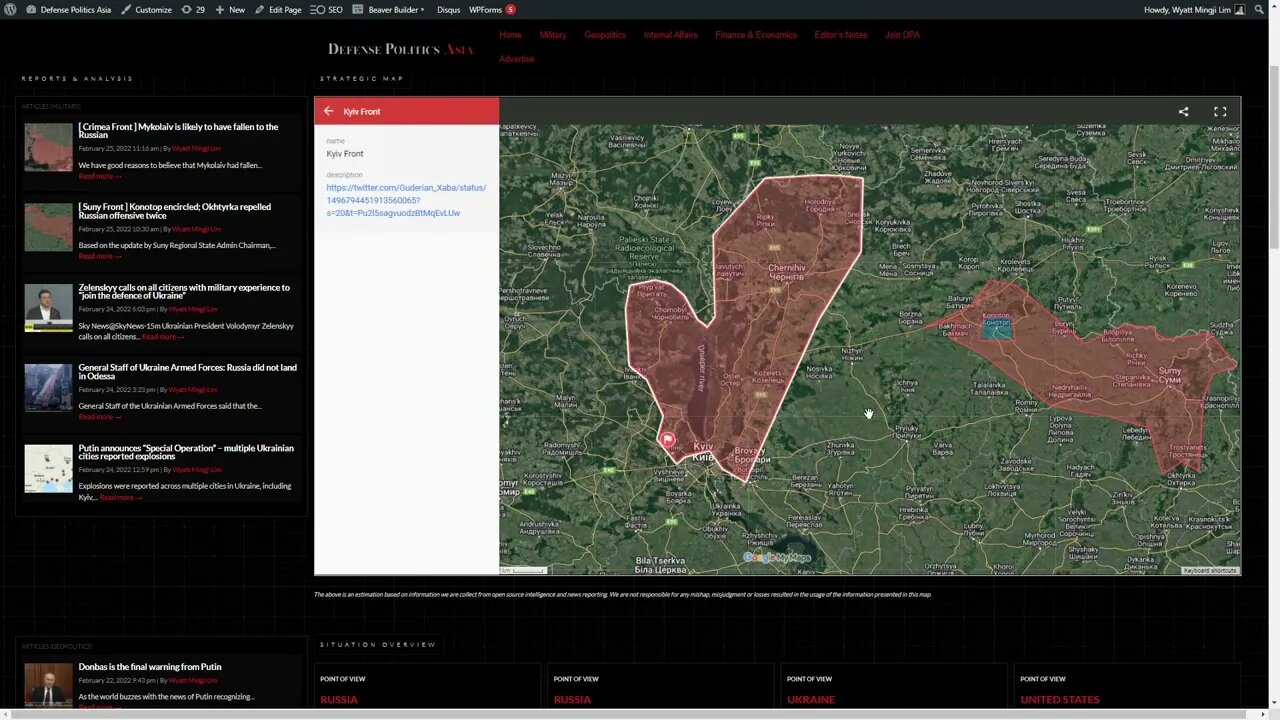Read more on the Zelenskyy Sky News article
The image size is (1280, 720).
click(x=163, y=337)
